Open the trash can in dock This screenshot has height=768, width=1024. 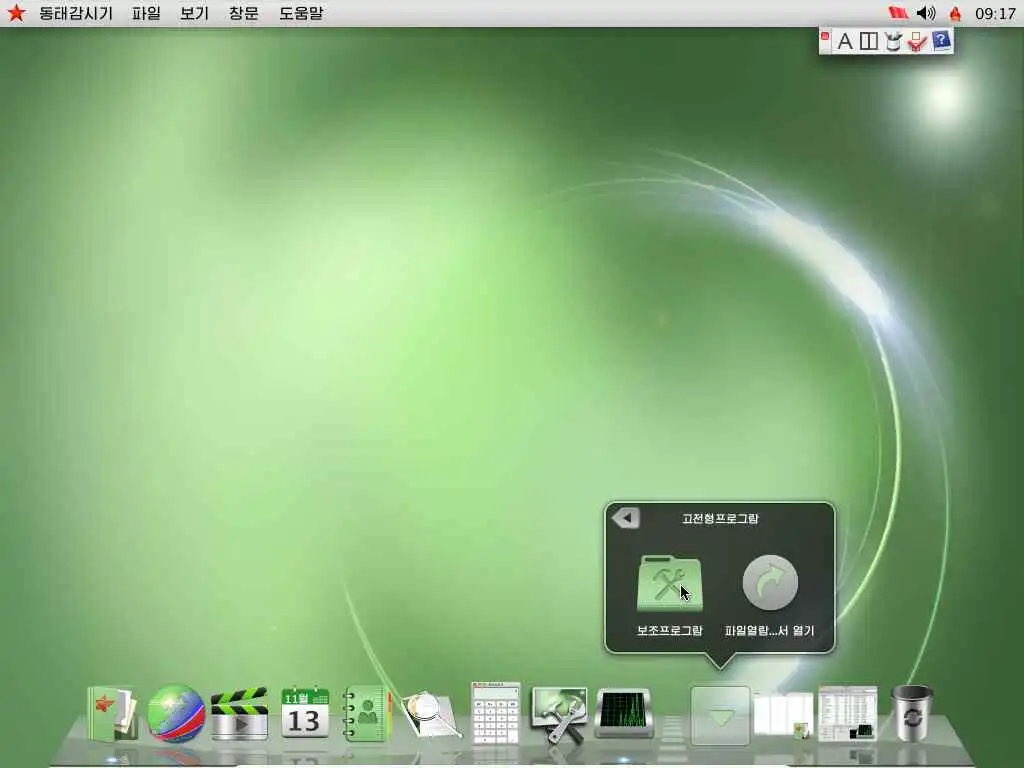point(912,713)
